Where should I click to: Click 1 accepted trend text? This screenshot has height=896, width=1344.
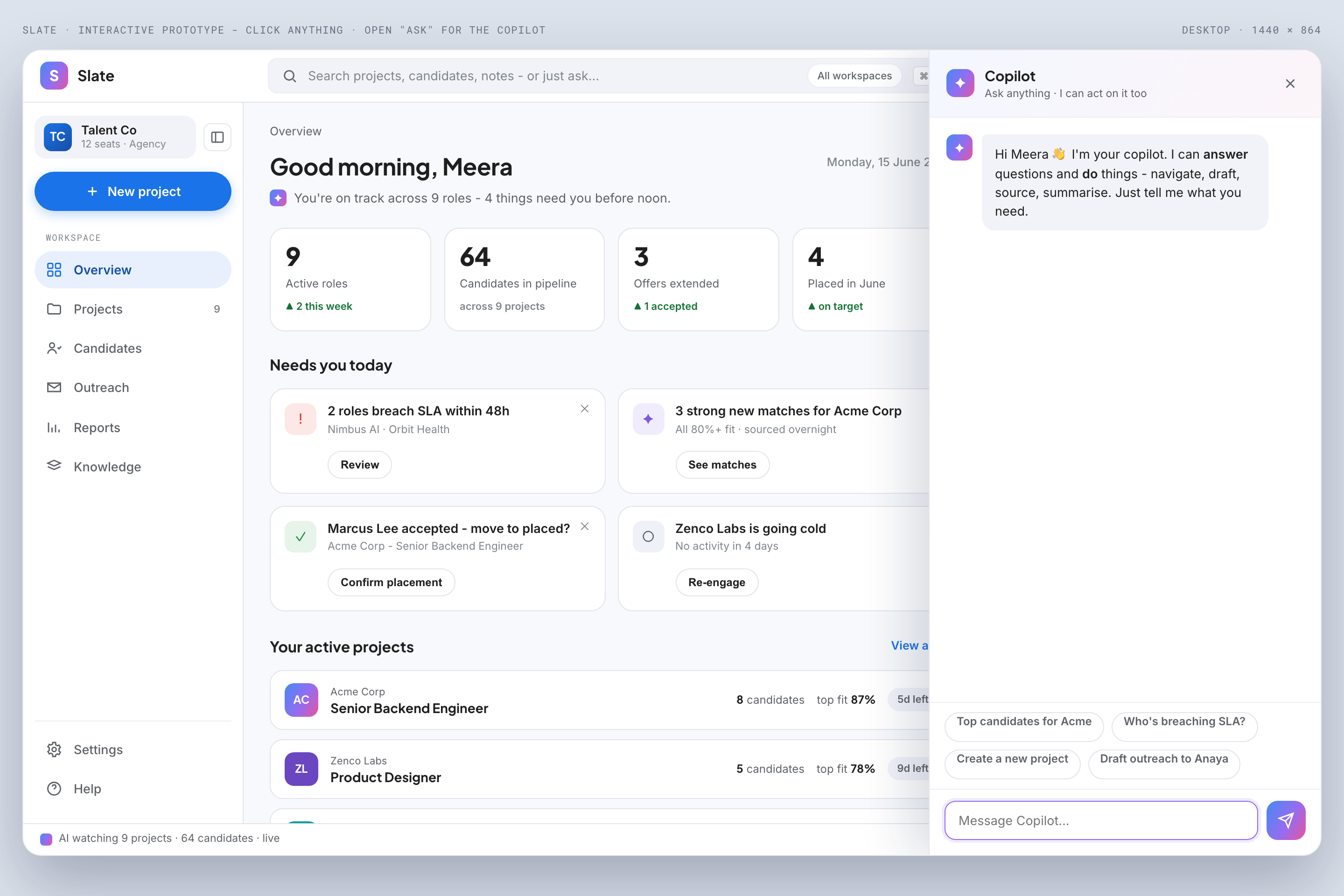666,306
